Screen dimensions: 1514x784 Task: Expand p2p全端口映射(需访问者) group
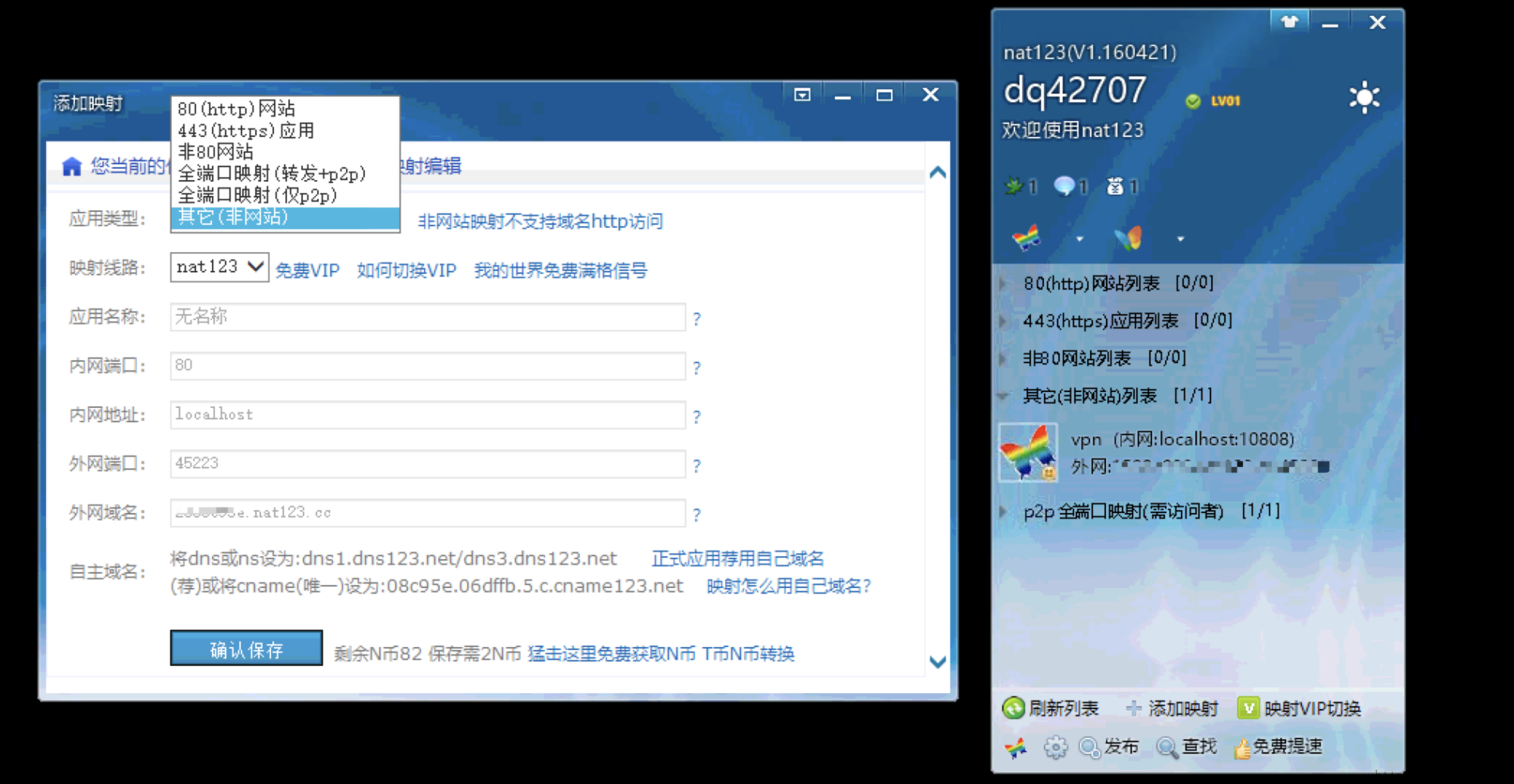coord(1004,512)
